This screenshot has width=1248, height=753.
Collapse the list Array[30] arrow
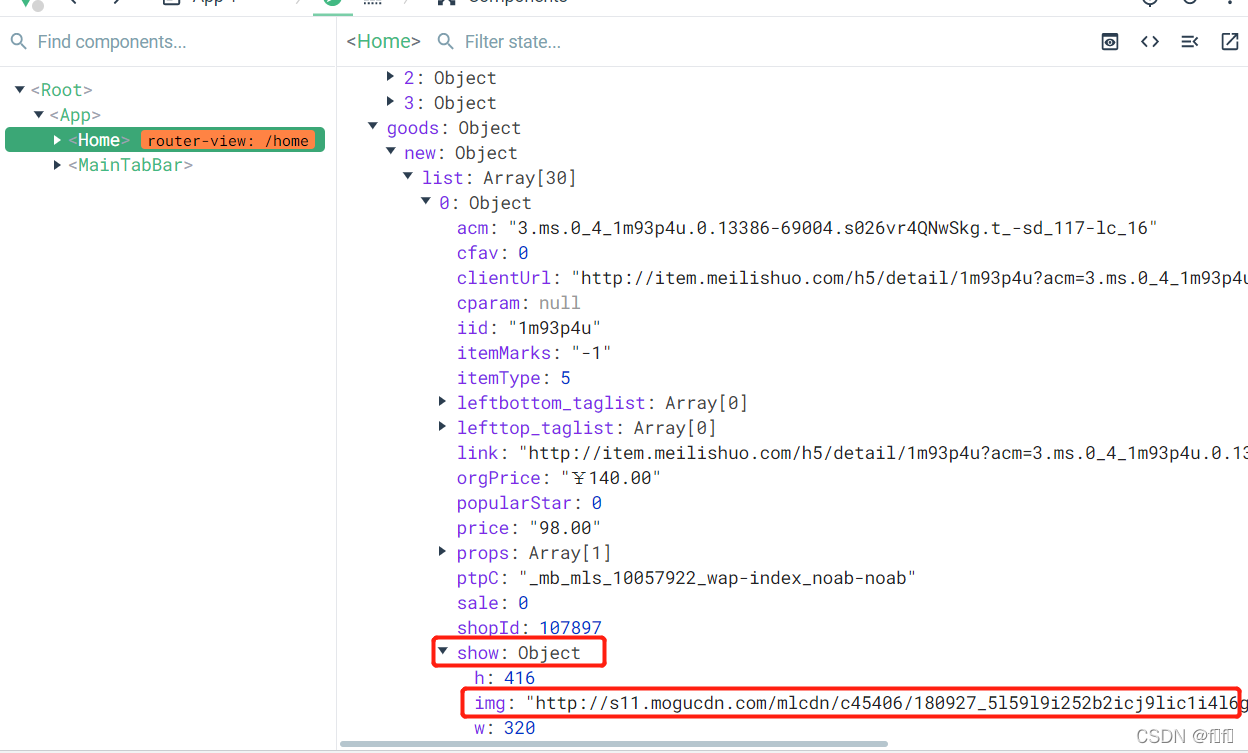(x=408, y=177)
